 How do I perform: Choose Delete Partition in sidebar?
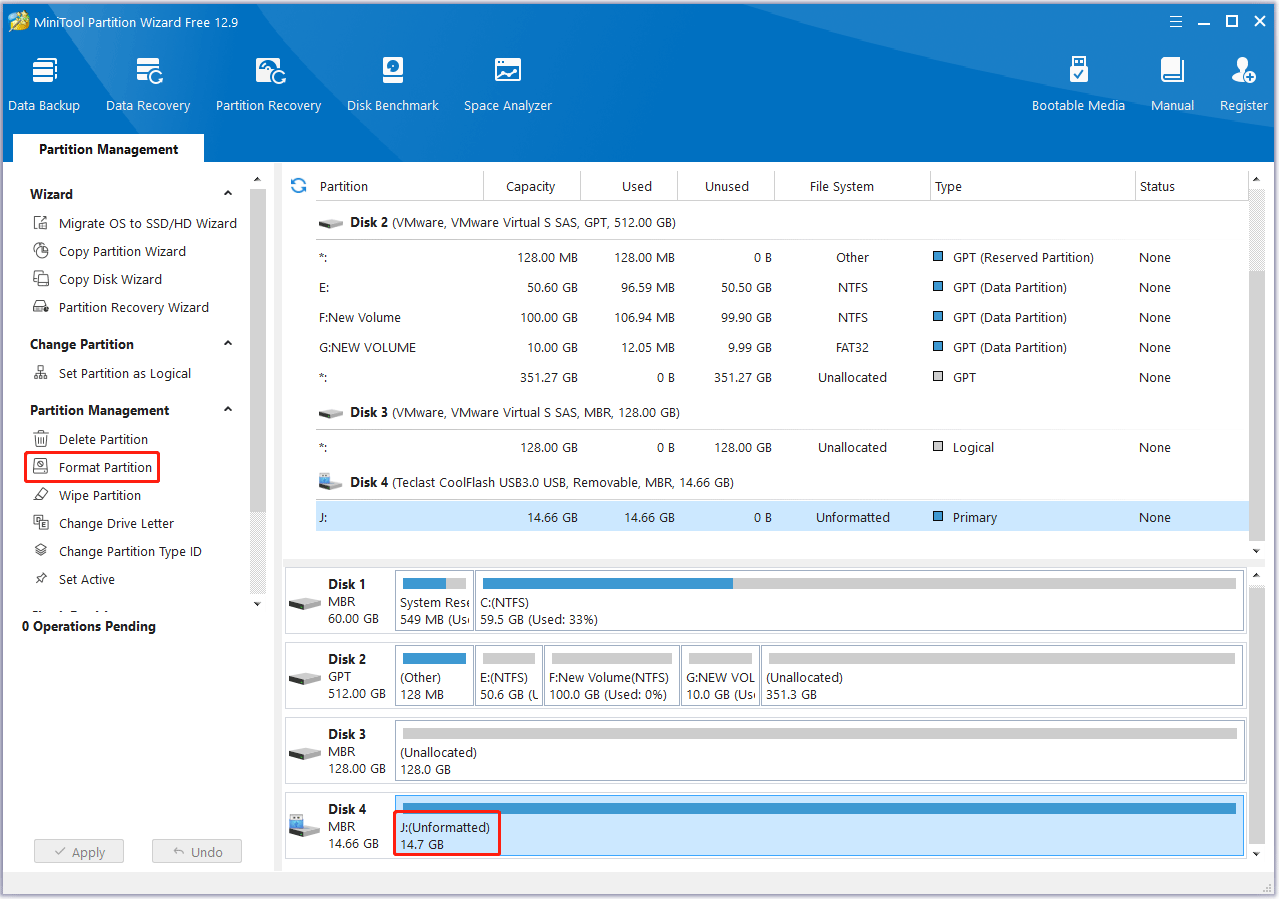pyautogui.click(x=103, y=439)
